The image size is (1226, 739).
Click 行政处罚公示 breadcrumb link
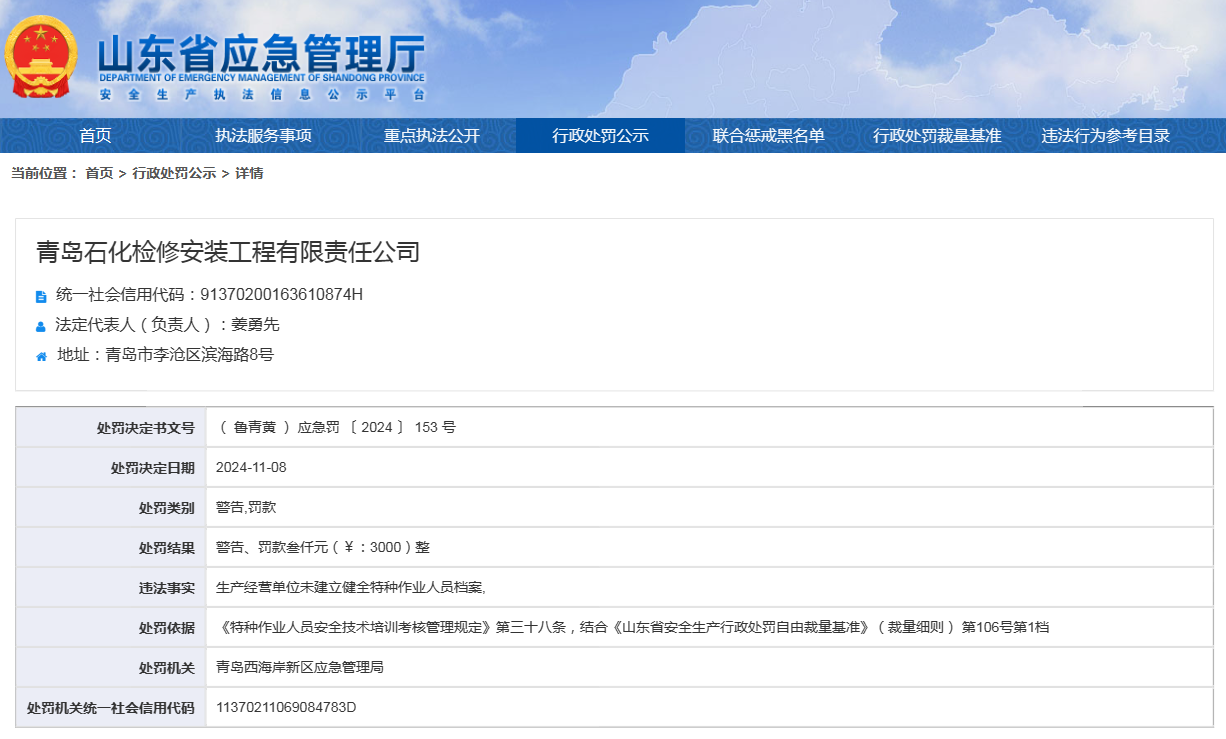click(174, 173)
